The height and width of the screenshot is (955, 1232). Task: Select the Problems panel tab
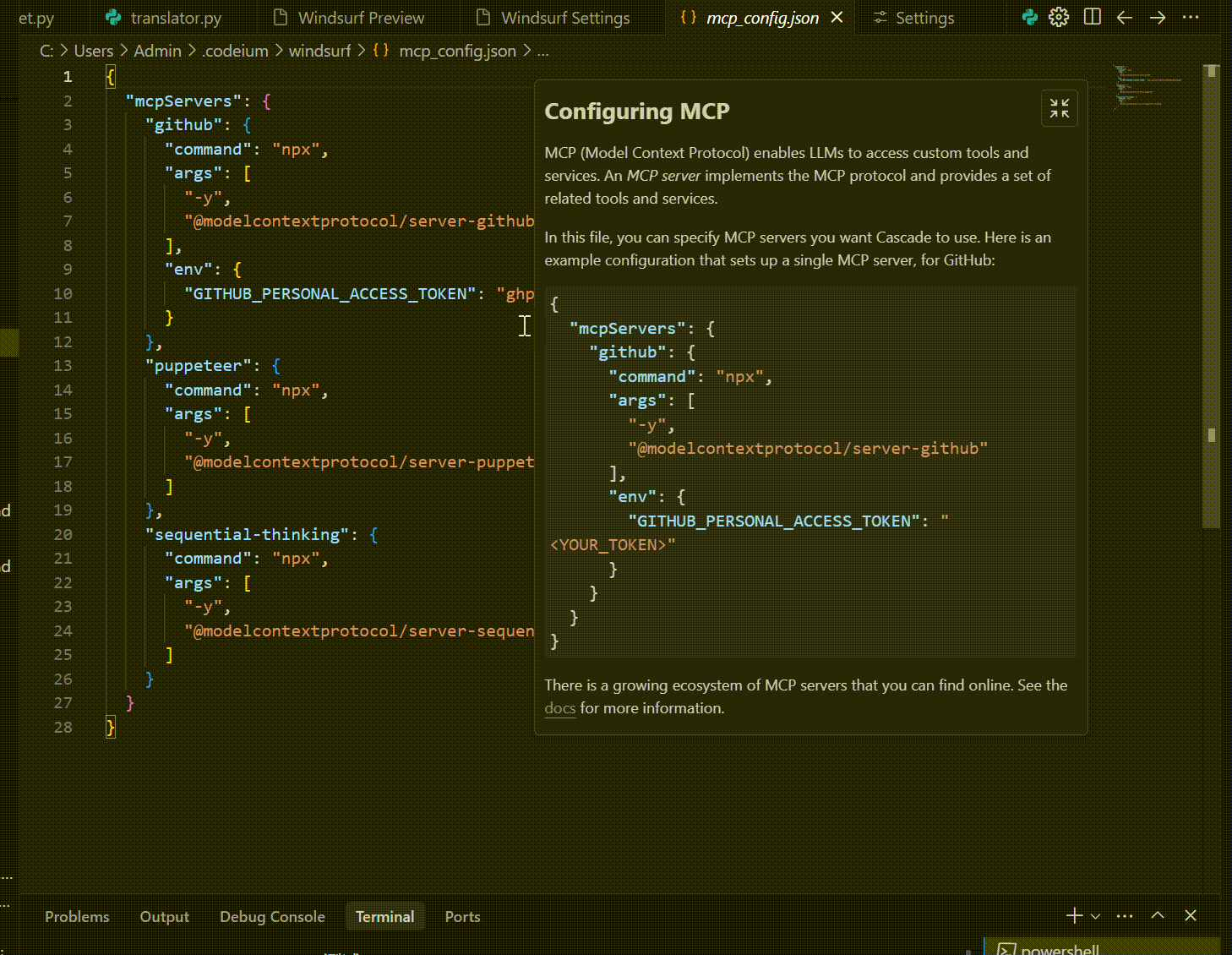pyautogui.click(x=77, y=917)
